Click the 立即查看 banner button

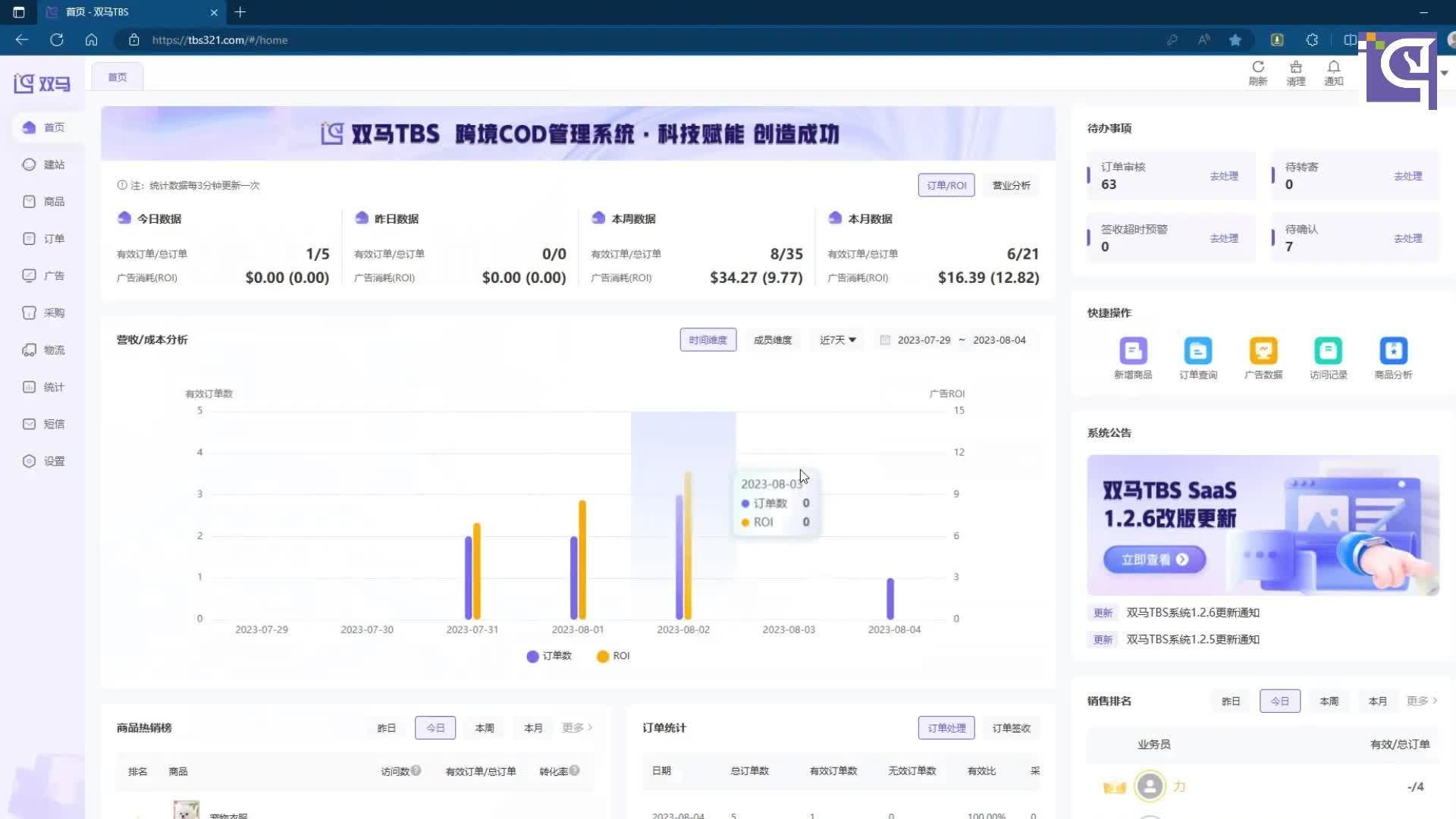(x=1154, y=560)
